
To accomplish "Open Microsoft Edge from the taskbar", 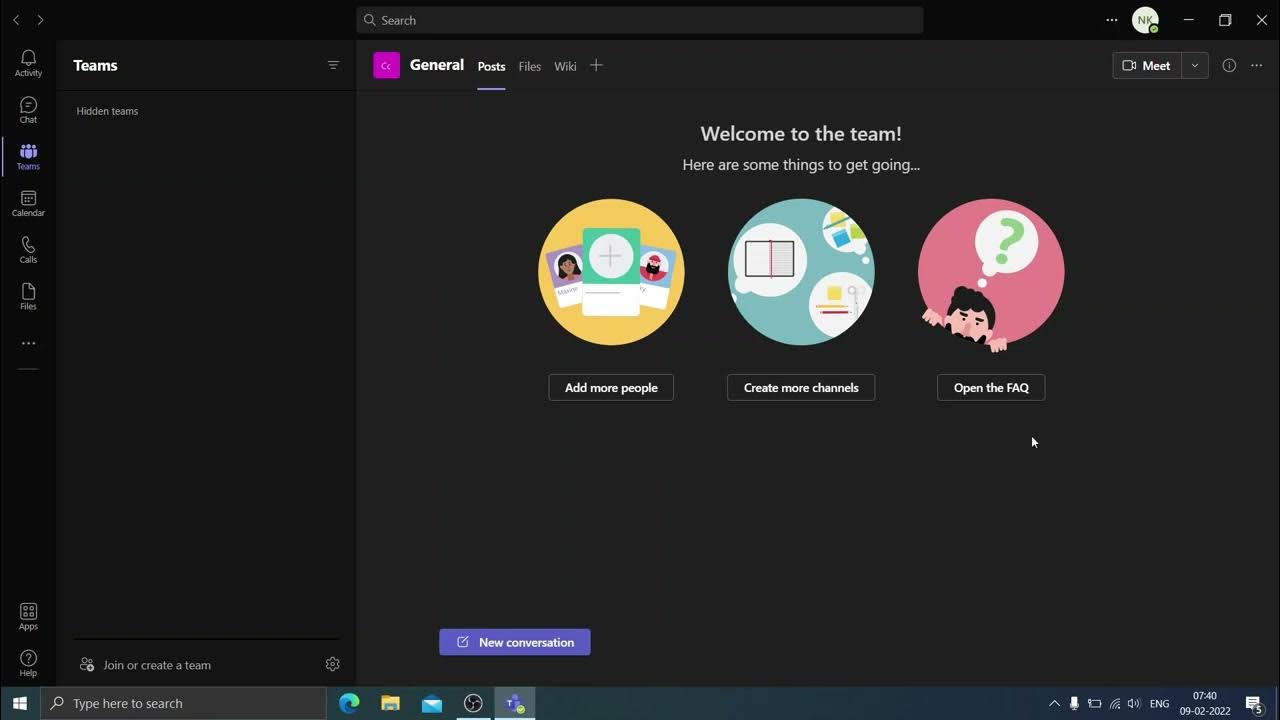I will [x=349, y=703].
